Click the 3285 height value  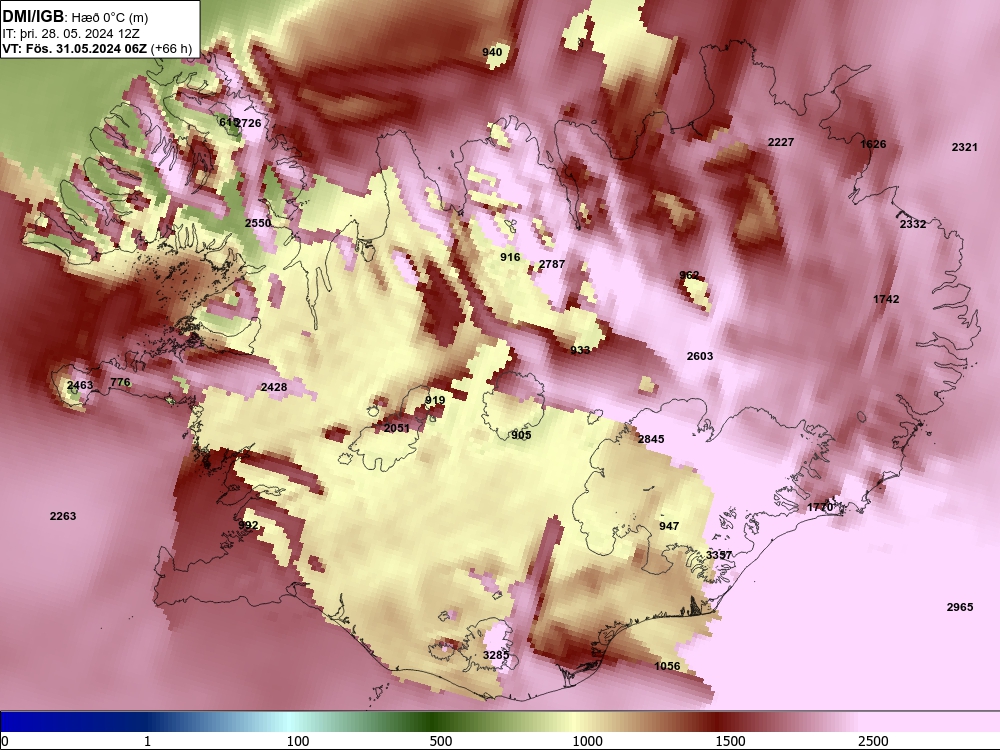(496, 656)
